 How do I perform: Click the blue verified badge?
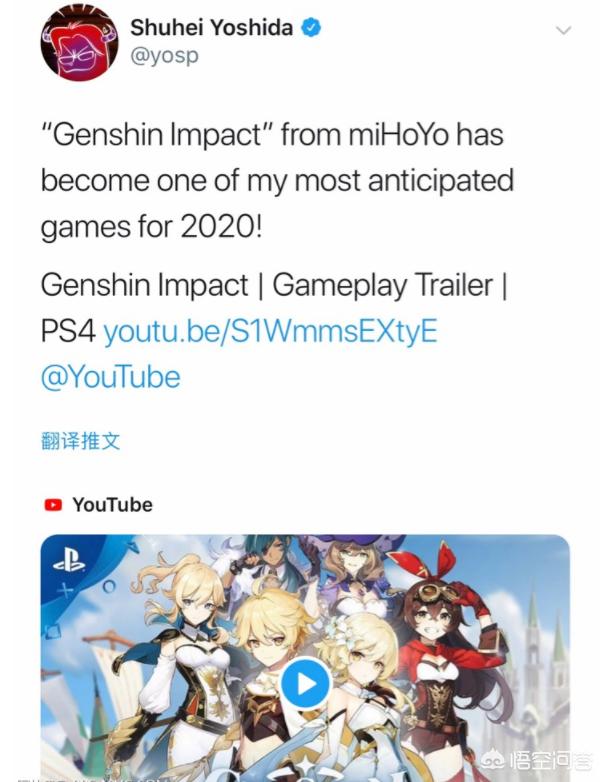(311, 27)
